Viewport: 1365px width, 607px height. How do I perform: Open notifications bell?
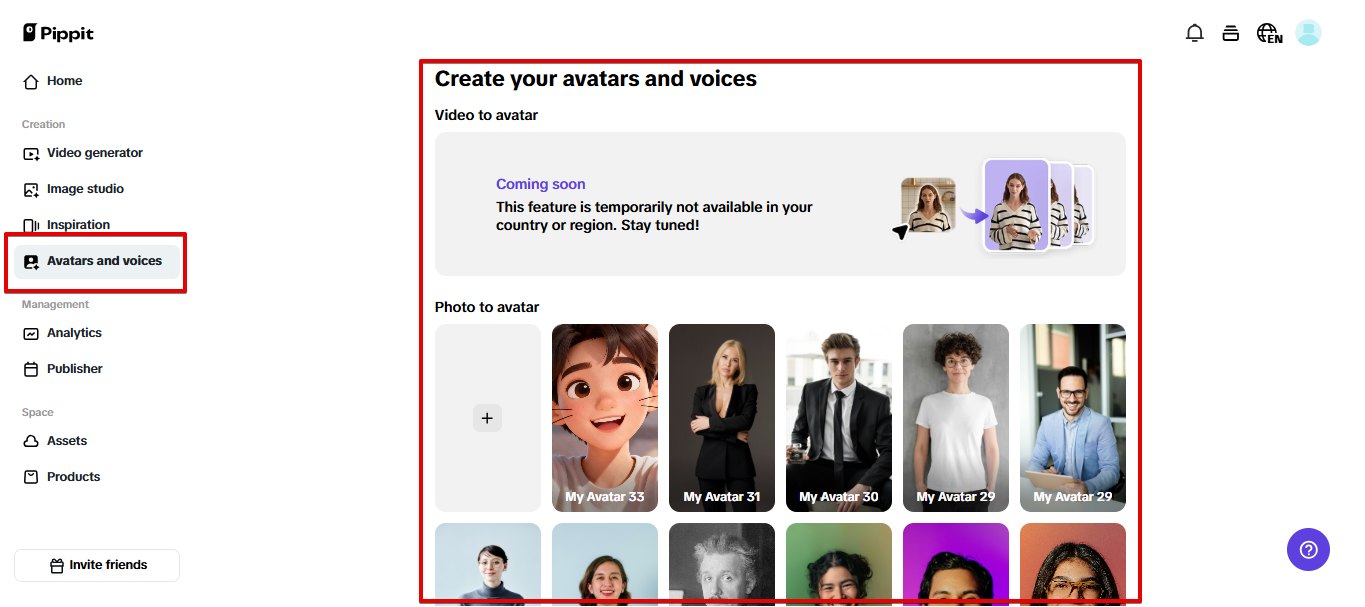[1194, 32]
